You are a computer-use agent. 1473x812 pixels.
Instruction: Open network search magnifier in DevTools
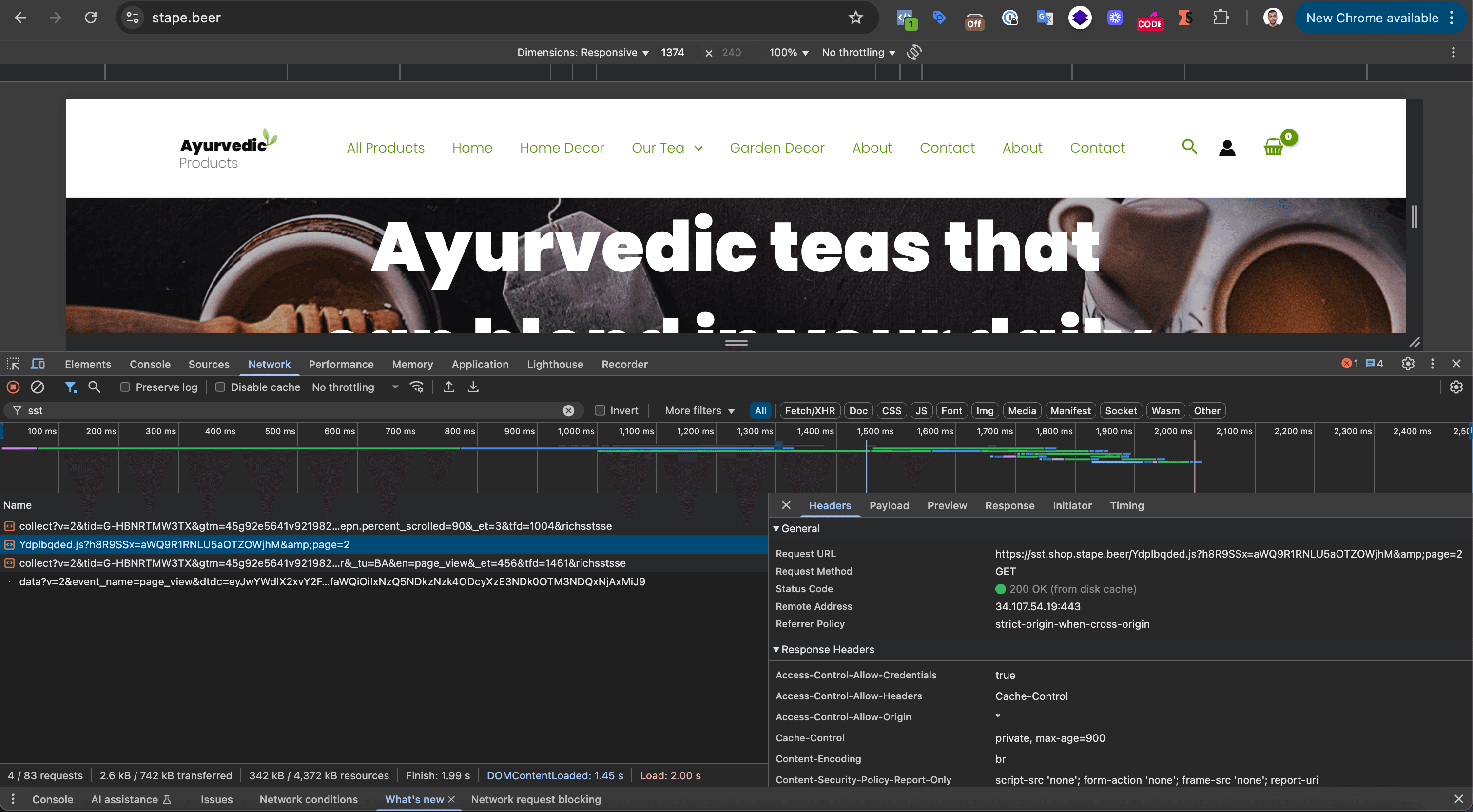tap(95, 387)
